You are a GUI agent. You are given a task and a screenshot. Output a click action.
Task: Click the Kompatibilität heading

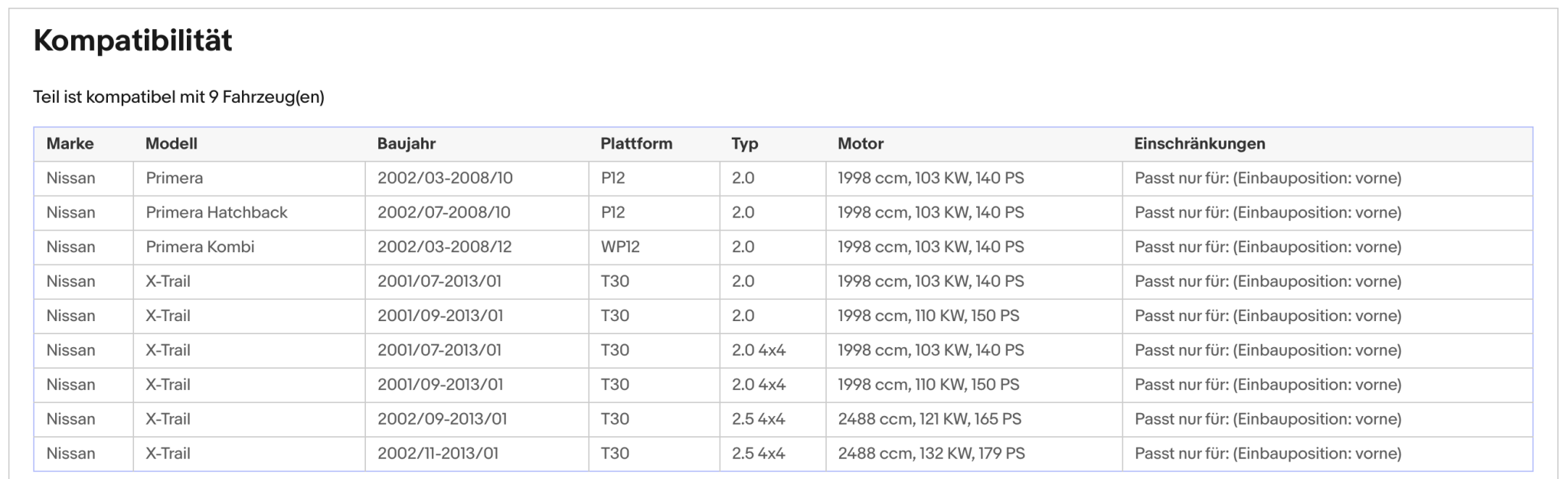(132, 41)
